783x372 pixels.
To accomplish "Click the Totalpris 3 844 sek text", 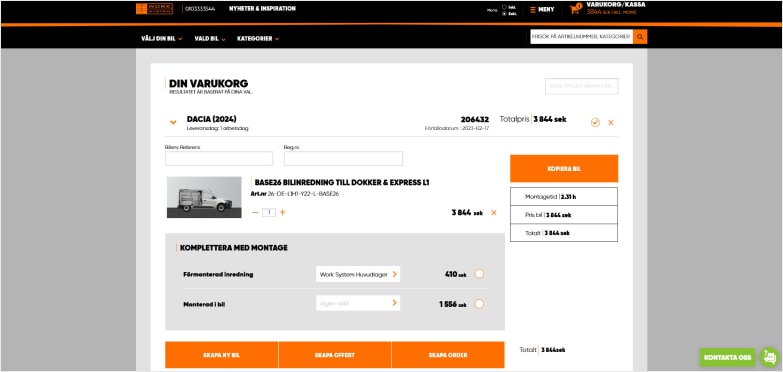I will pos(533,120).
